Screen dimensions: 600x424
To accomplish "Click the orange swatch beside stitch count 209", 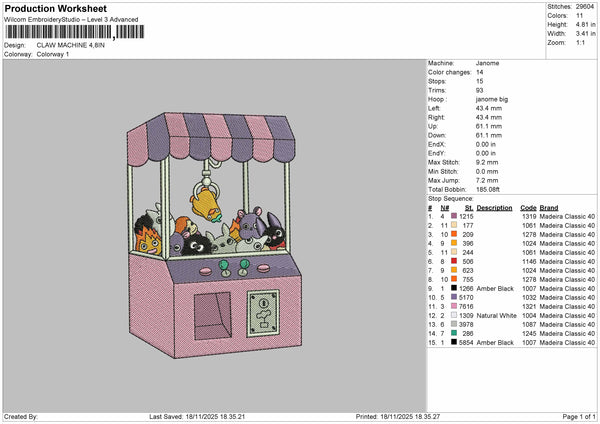I will (x=454, y=234).
